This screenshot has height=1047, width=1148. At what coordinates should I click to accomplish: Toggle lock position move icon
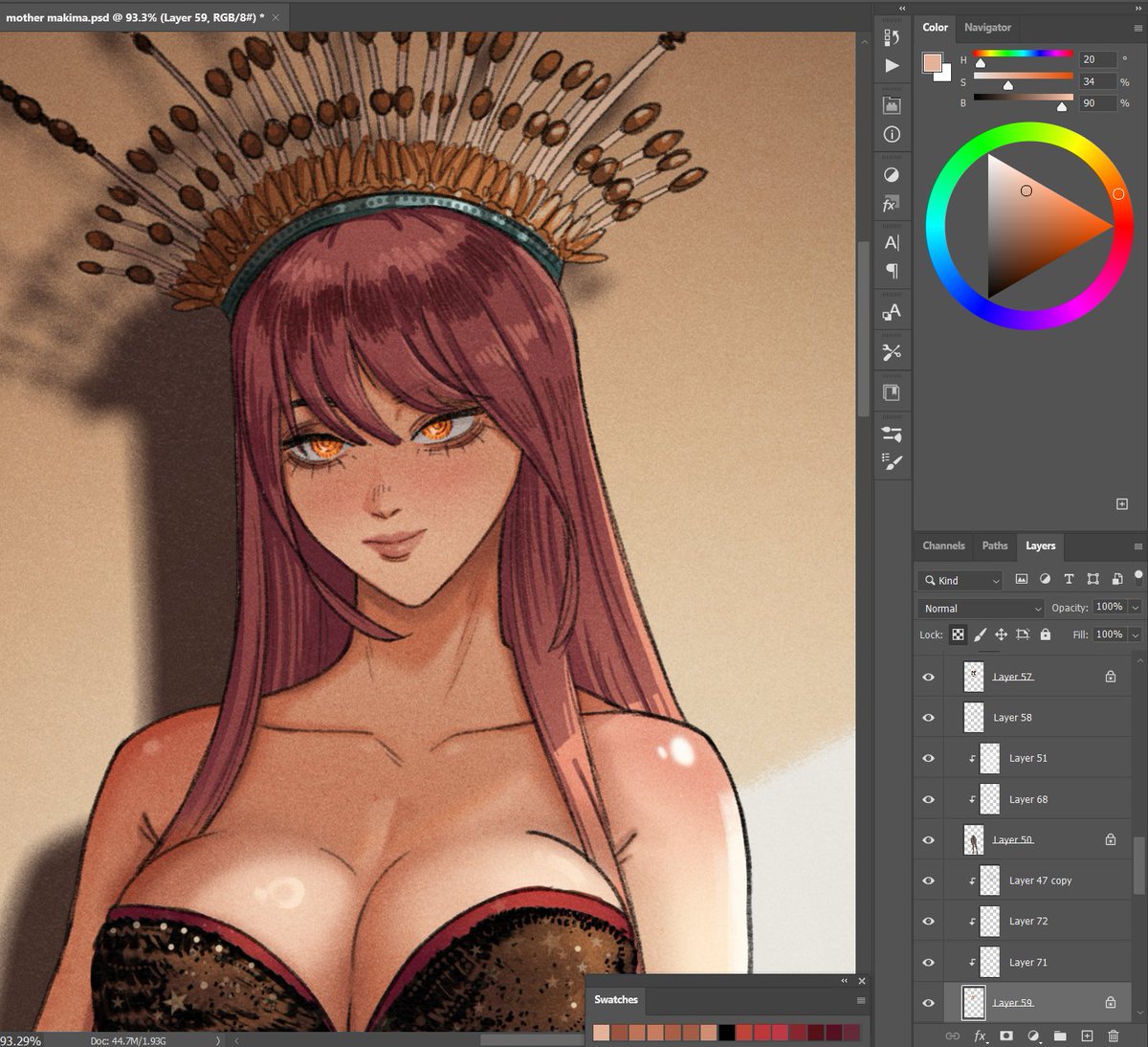point(1001,635)
